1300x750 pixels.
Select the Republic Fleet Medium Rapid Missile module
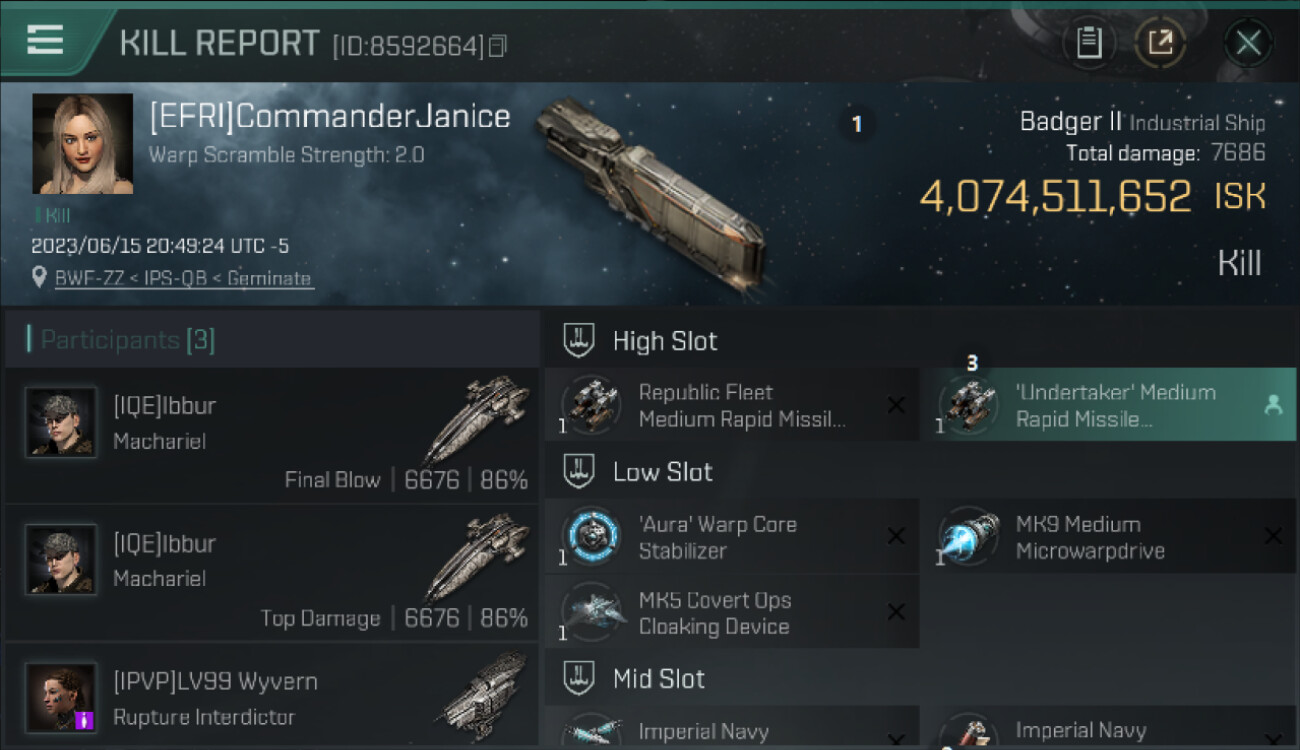coord(732,405)
